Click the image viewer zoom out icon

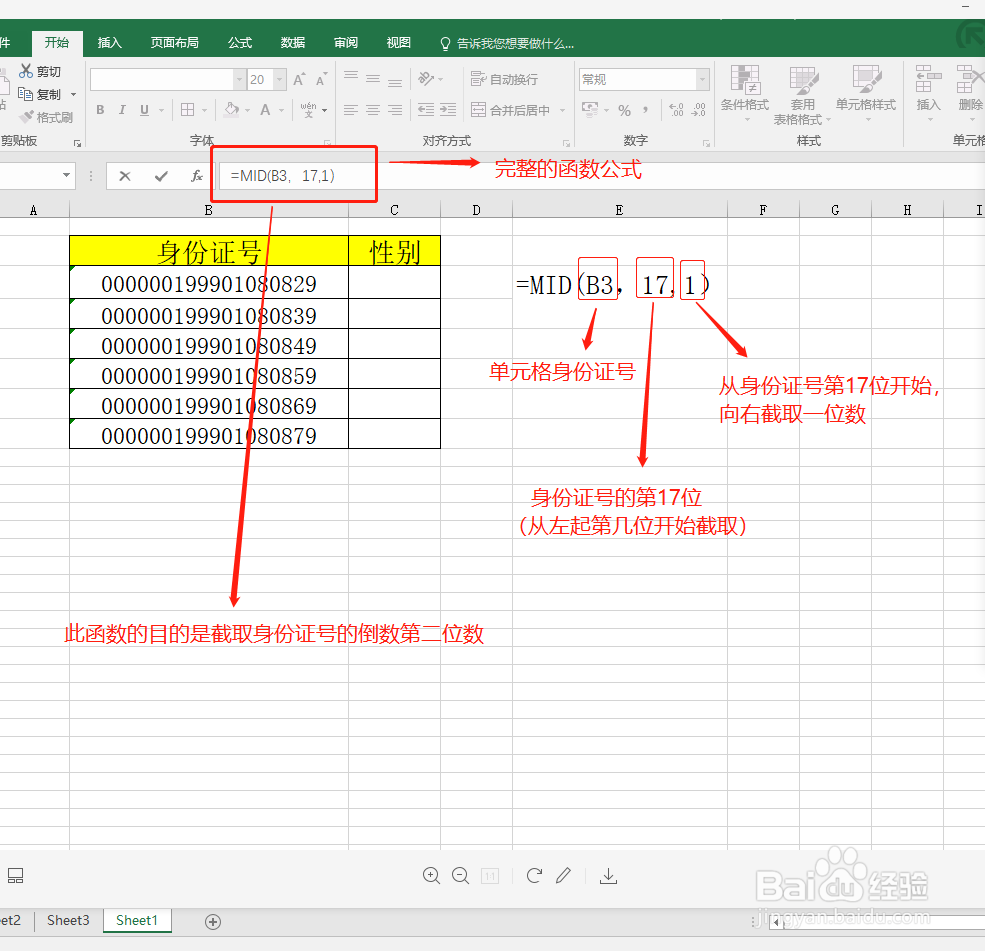(x=460, y=876)
